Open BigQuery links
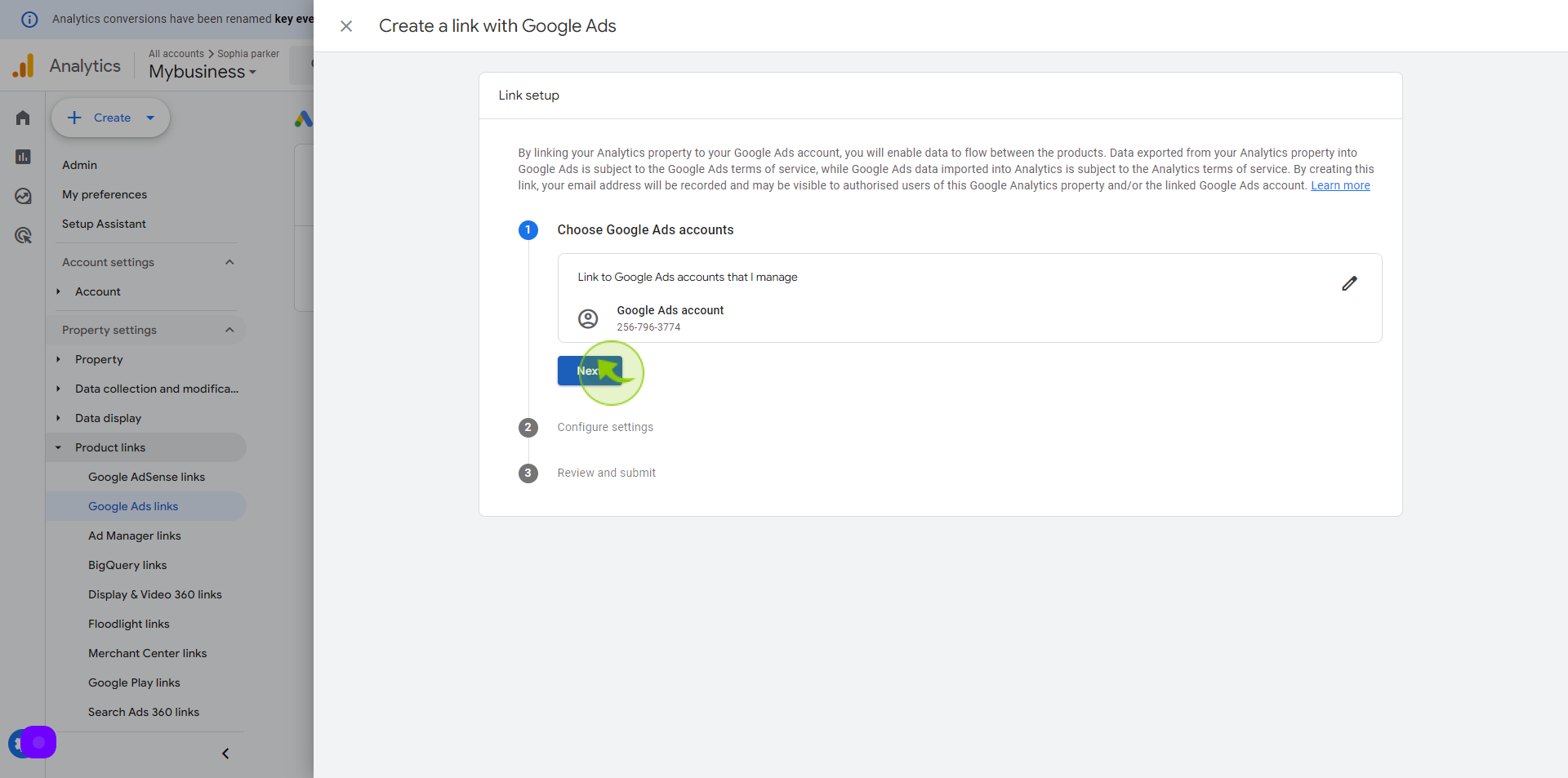 [x=127, y=565]
